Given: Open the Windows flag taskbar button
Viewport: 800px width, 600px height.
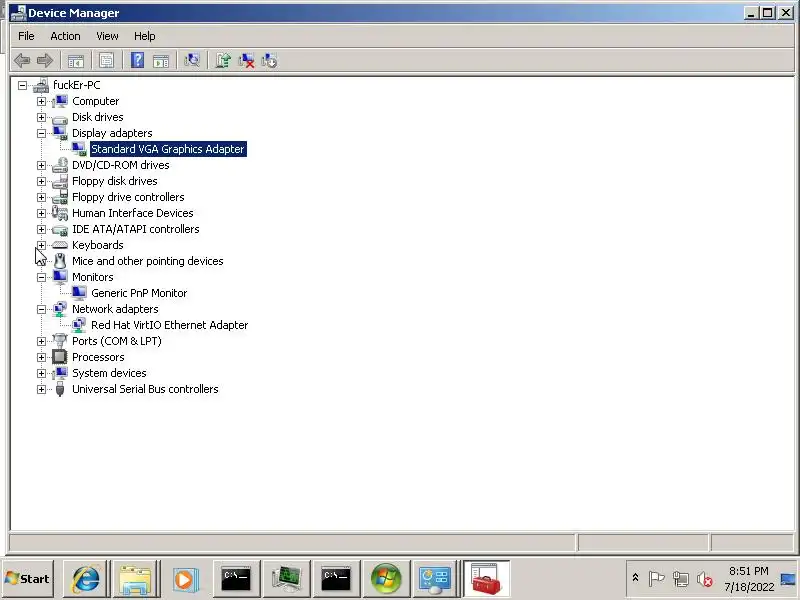Looking at the screenshot, I should click(x=386, y=579).
